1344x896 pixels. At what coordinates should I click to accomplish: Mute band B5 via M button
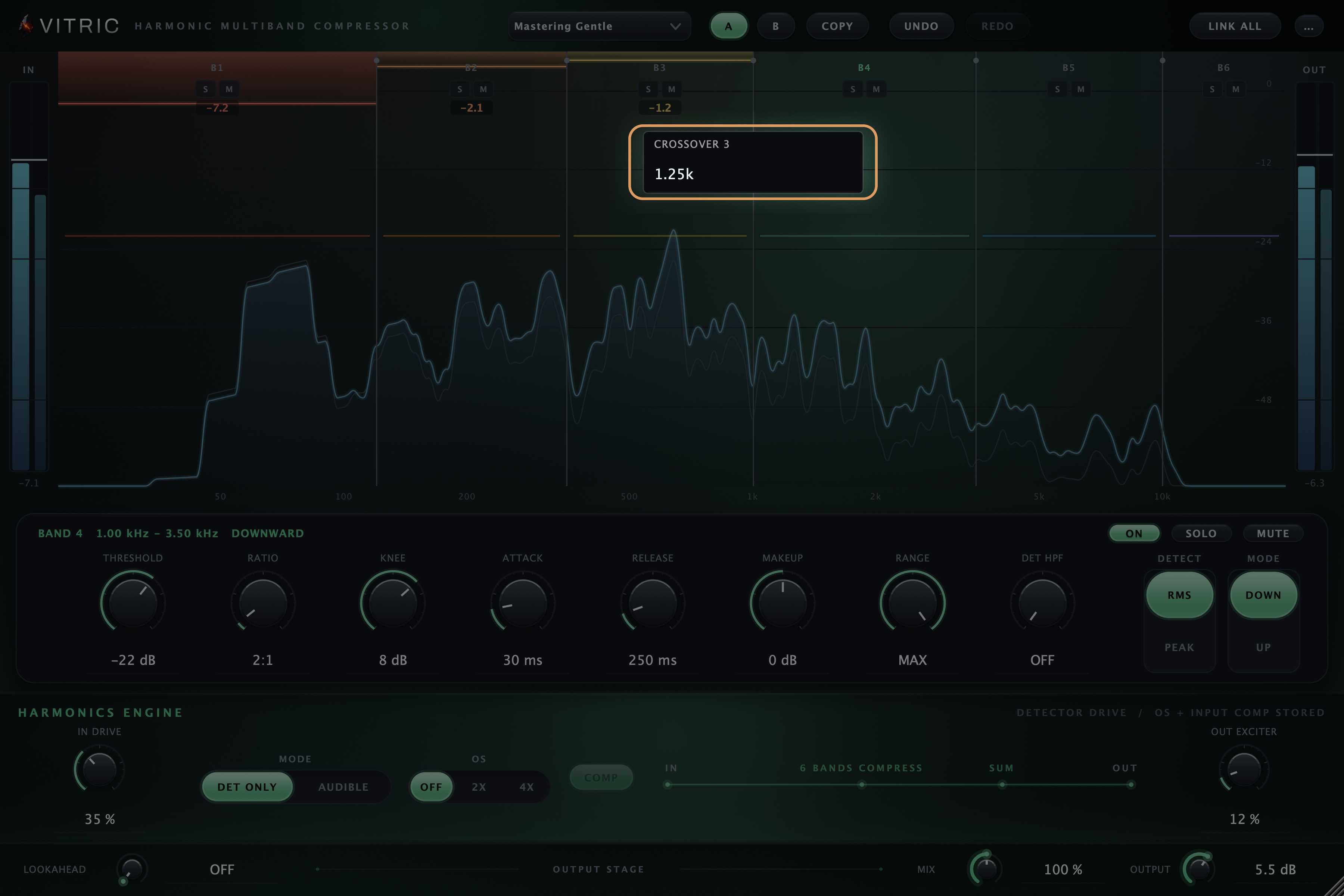point(1080,89)
